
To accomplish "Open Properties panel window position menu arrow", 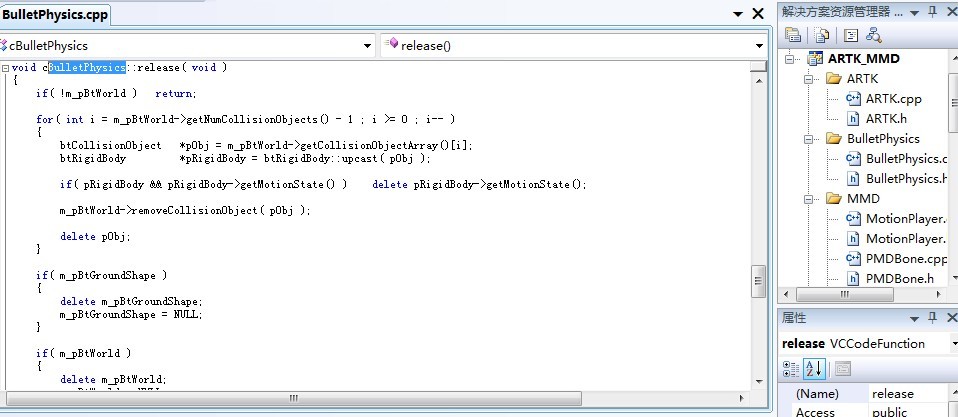I will [x=914, y=319].
